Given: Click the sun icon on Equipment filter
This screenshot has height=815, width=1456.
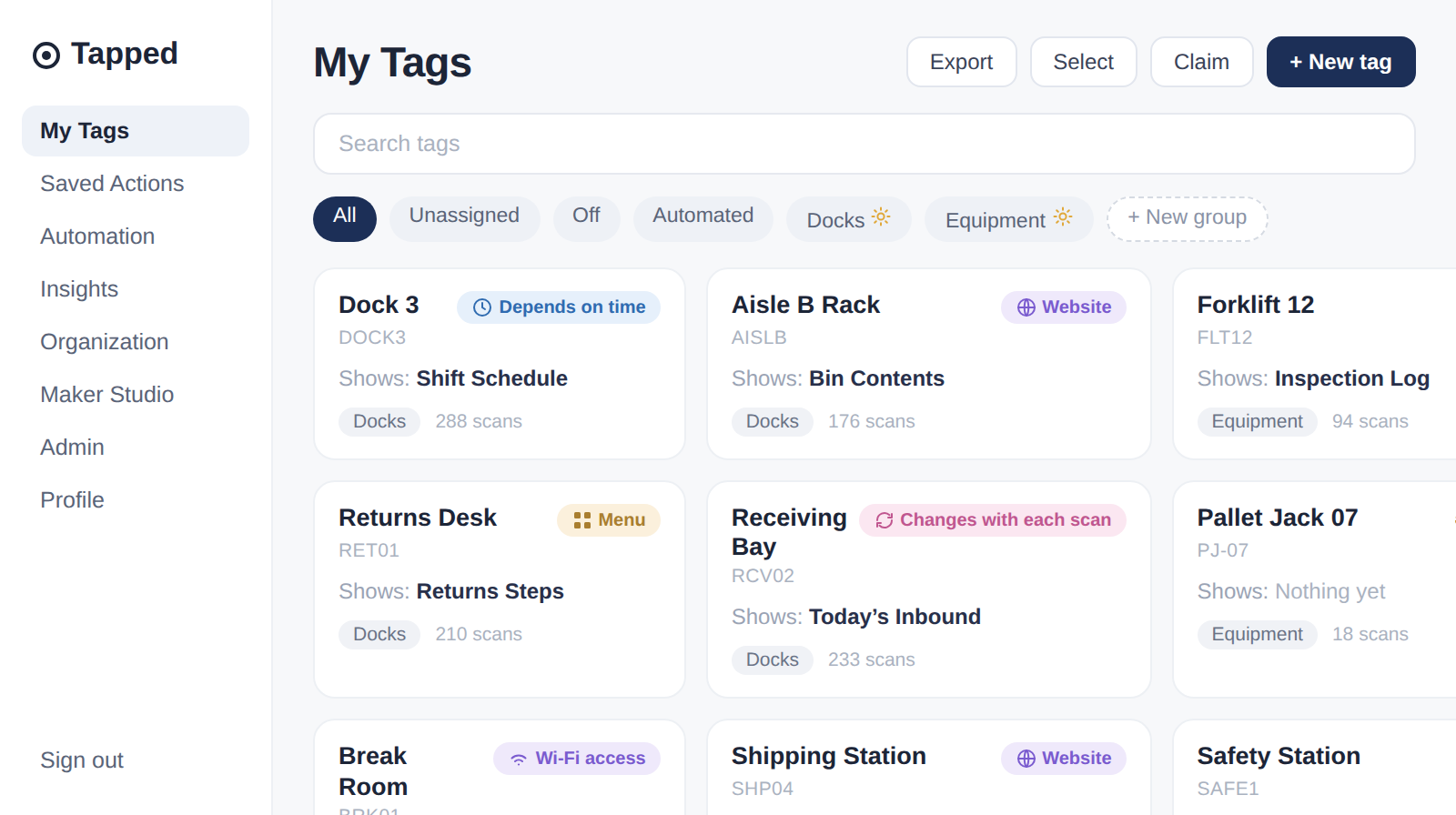Looking at the screenshot, I should [x=1063, y=216].
